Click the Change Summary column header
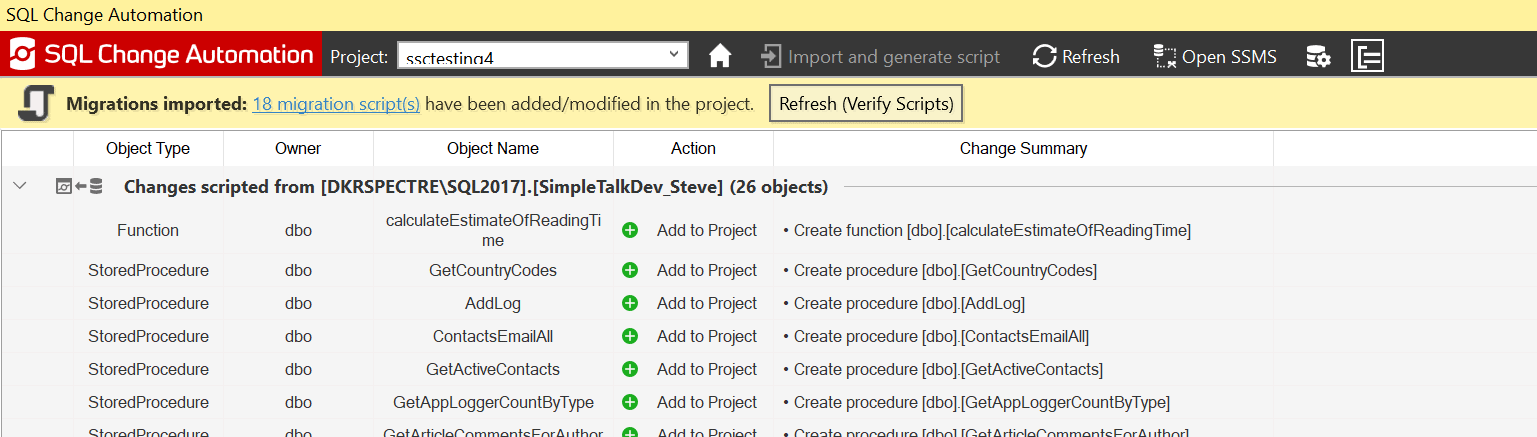1537x437 pixels. pos(1023,148)
